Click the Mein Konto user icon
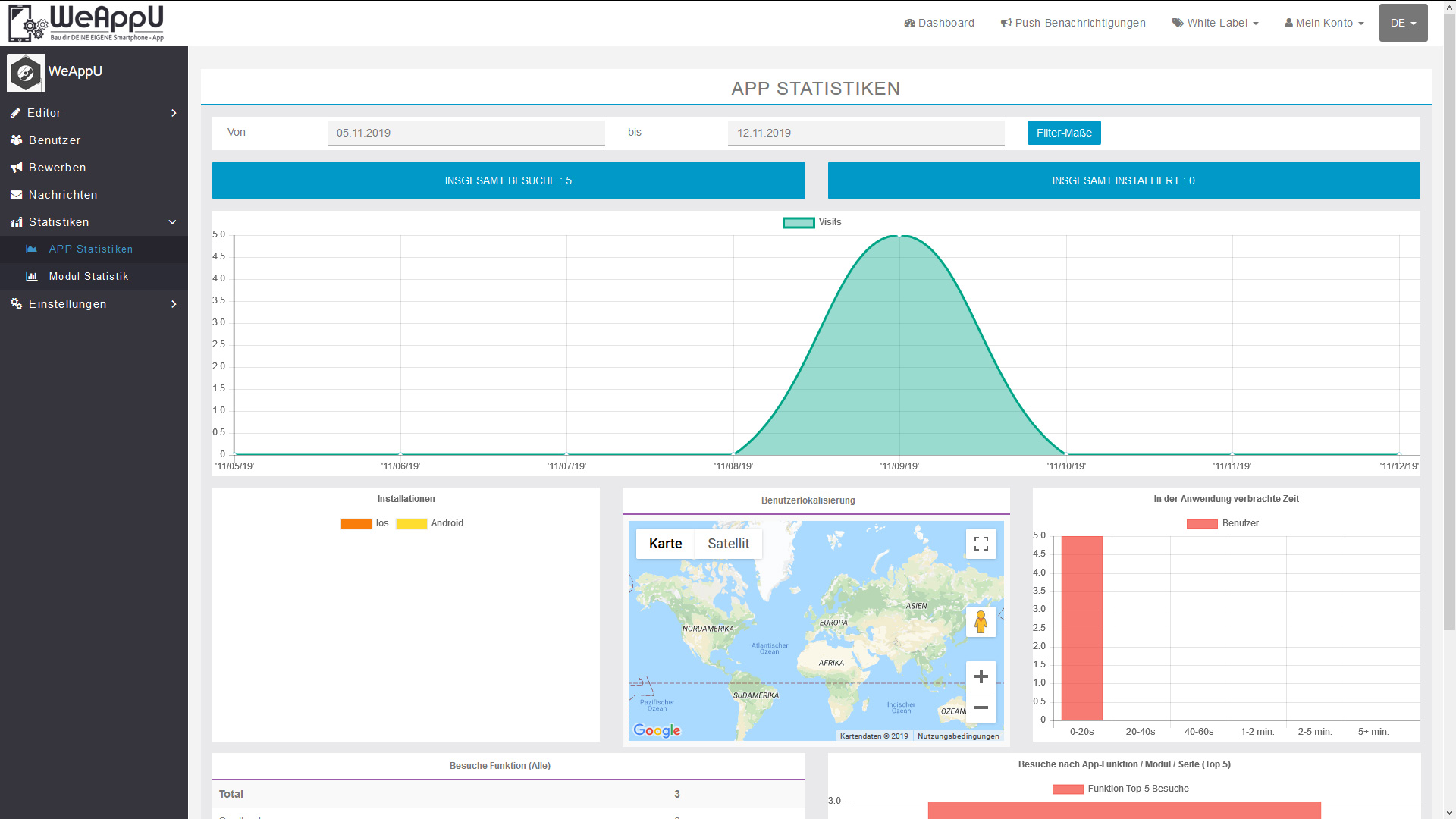The image size is (1456, 819). (x=1288, y=24)
